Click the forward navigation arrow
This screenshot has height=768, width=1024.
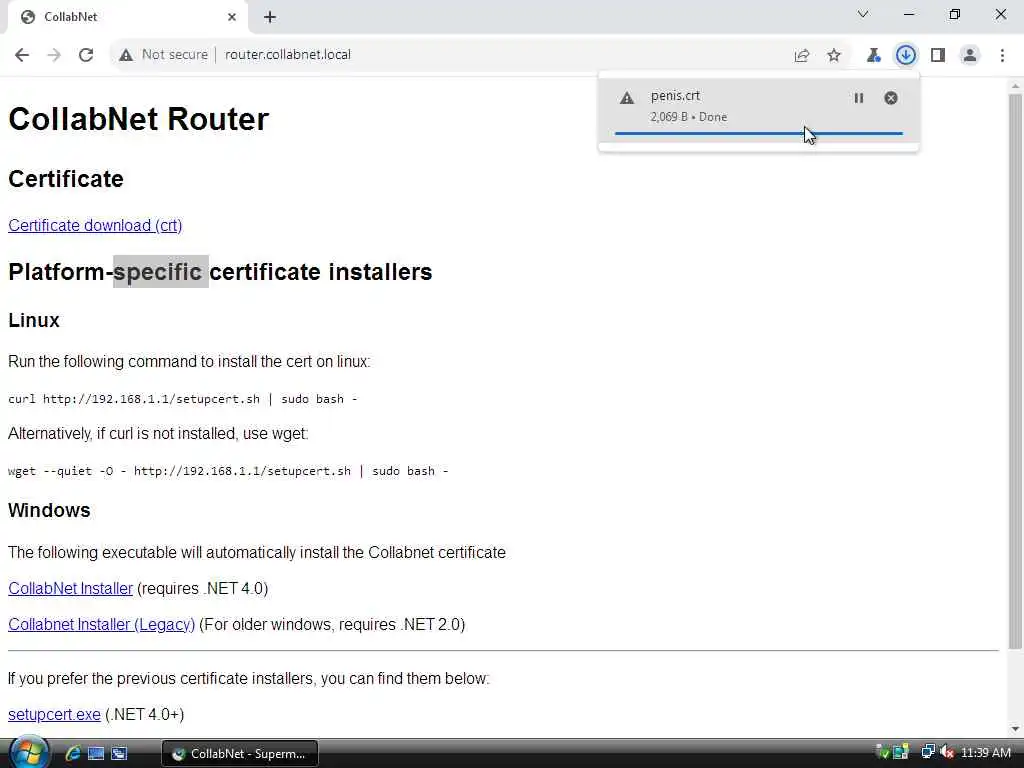[x=54, y=55]
